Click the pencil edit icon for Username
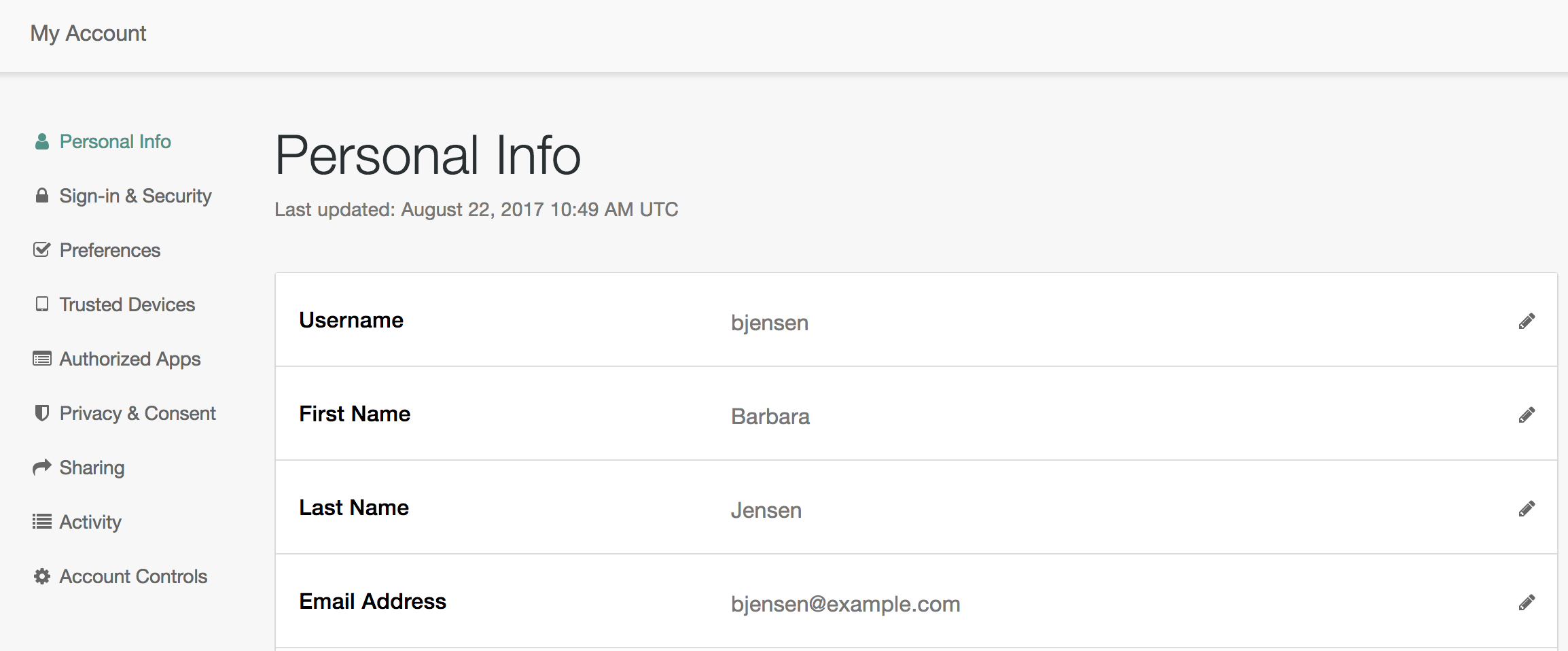This screenshot has height=651, width=1568. click(1527, 321)
